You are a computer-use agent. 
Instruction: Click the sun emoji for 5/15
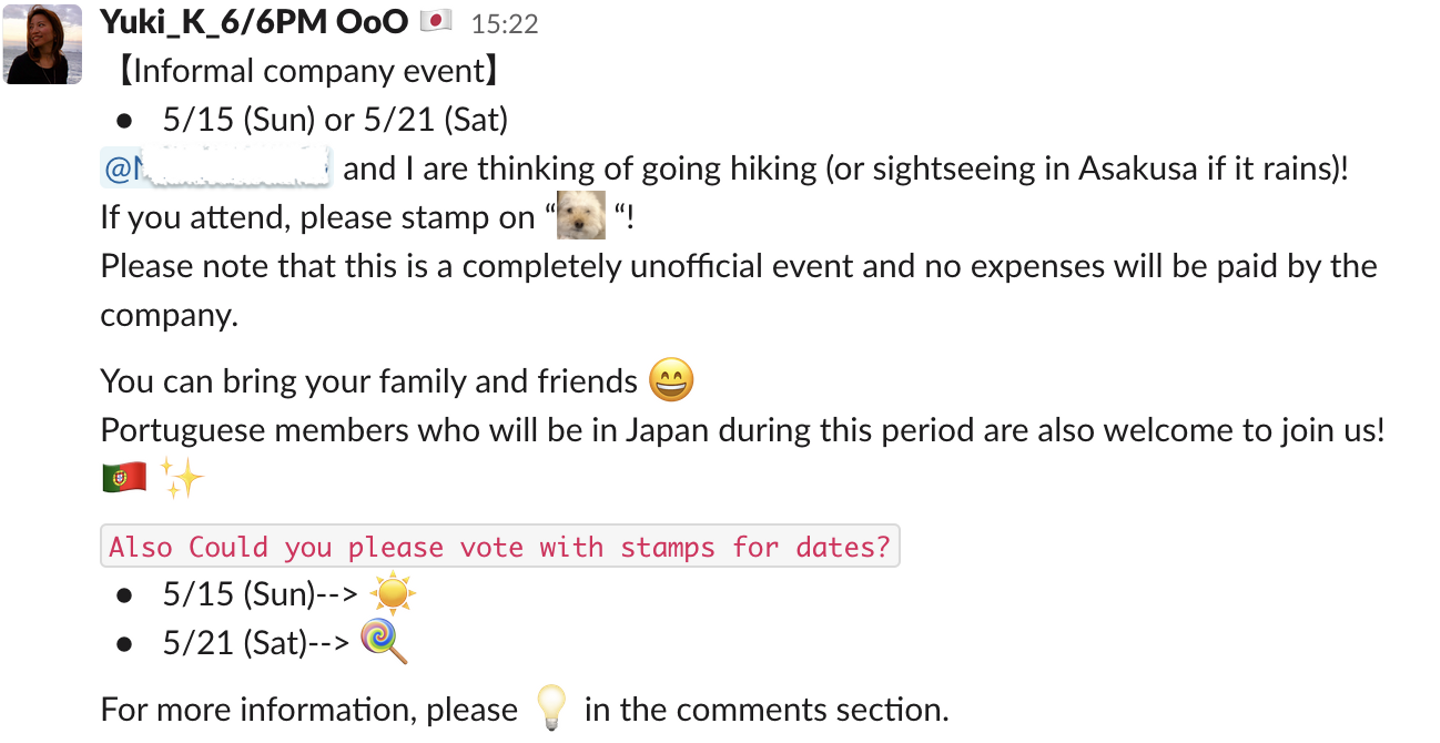pyautogui.click(x=391, y=596)
